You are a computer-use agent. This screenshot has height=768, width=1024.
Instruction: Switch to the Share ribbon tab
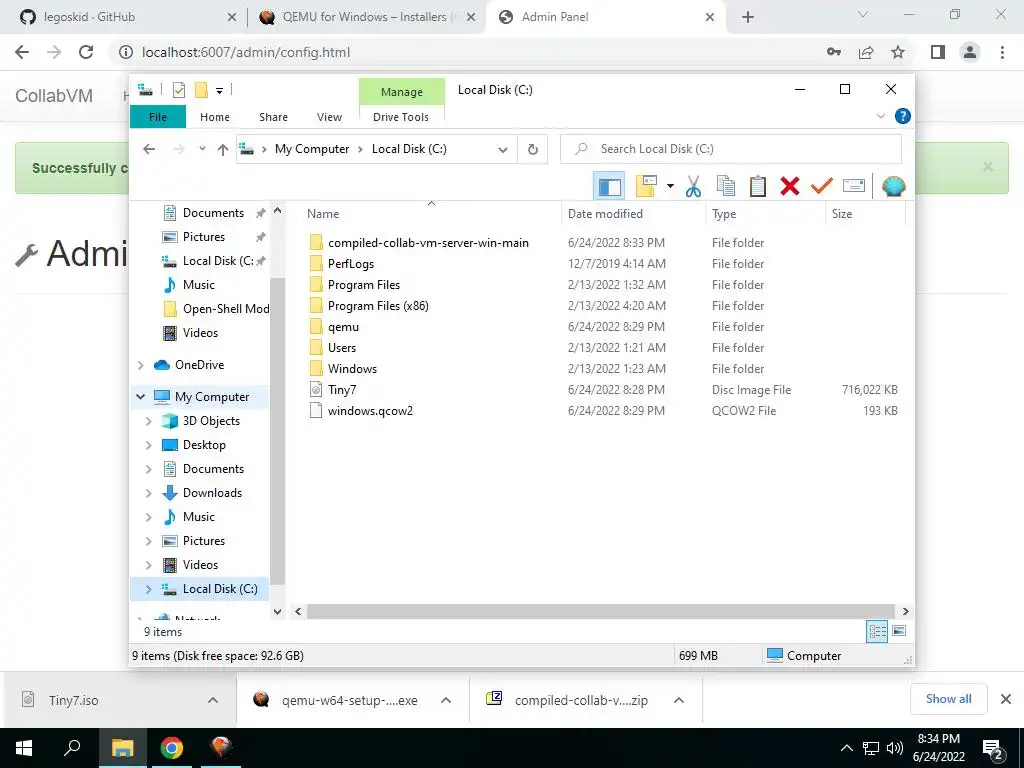[273, 117]
